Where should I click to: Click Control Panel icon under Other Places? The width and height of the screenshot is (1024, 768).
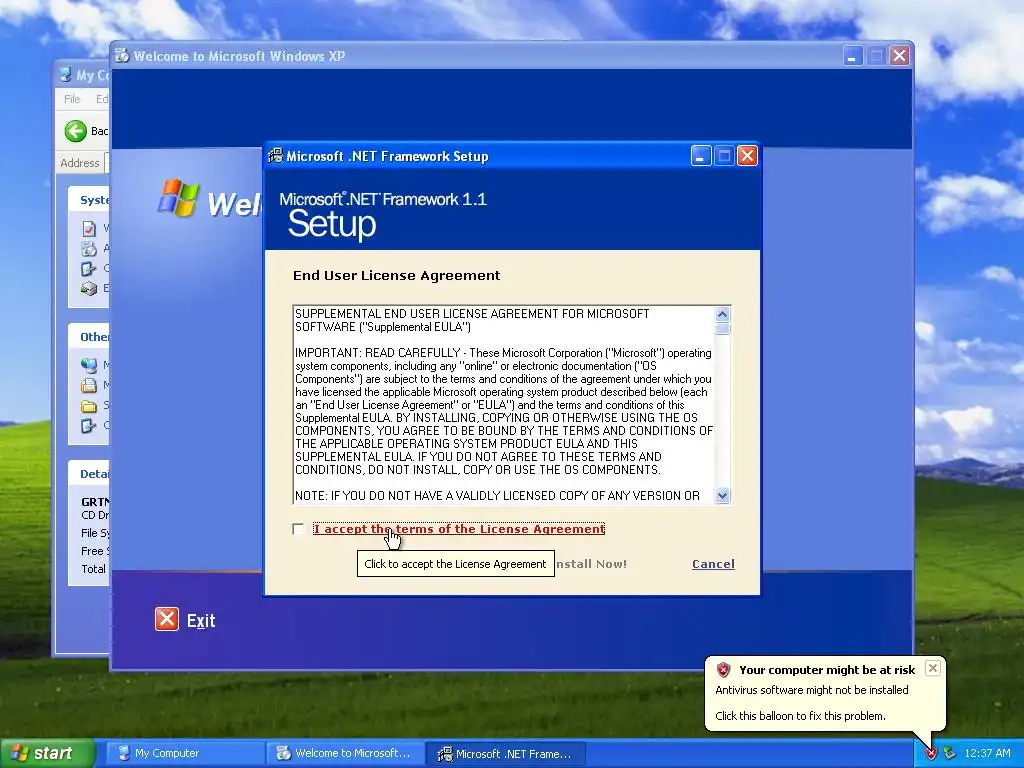(89, 426)
